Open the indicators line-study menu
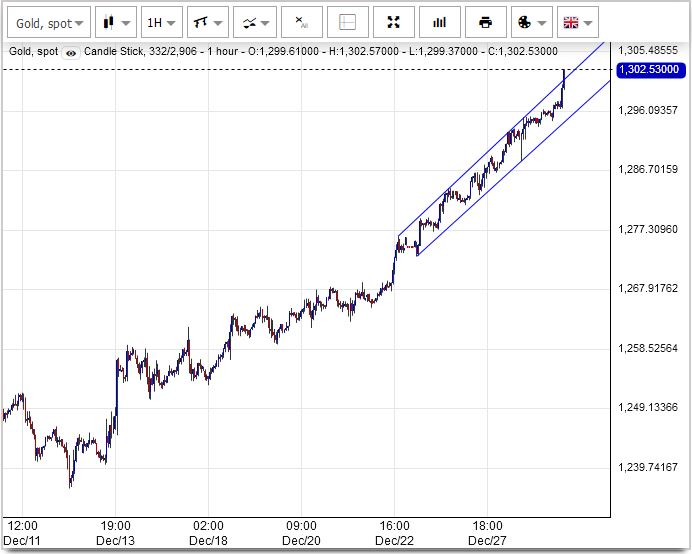The height and width of the screenshot is (554, 692). [254, 21]
